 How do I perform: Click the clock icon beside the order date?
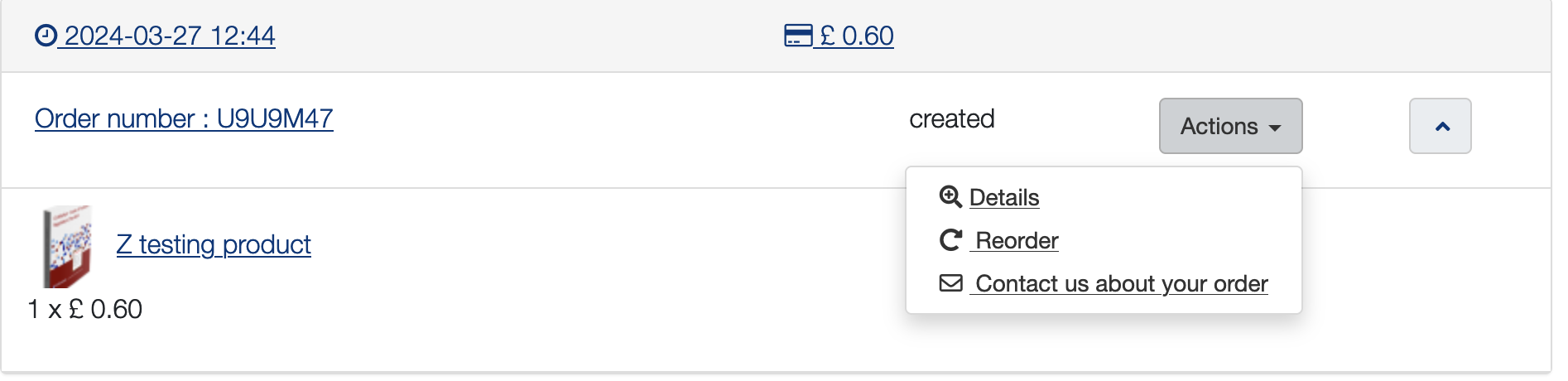pyautogui.click(x=46, y=36)
